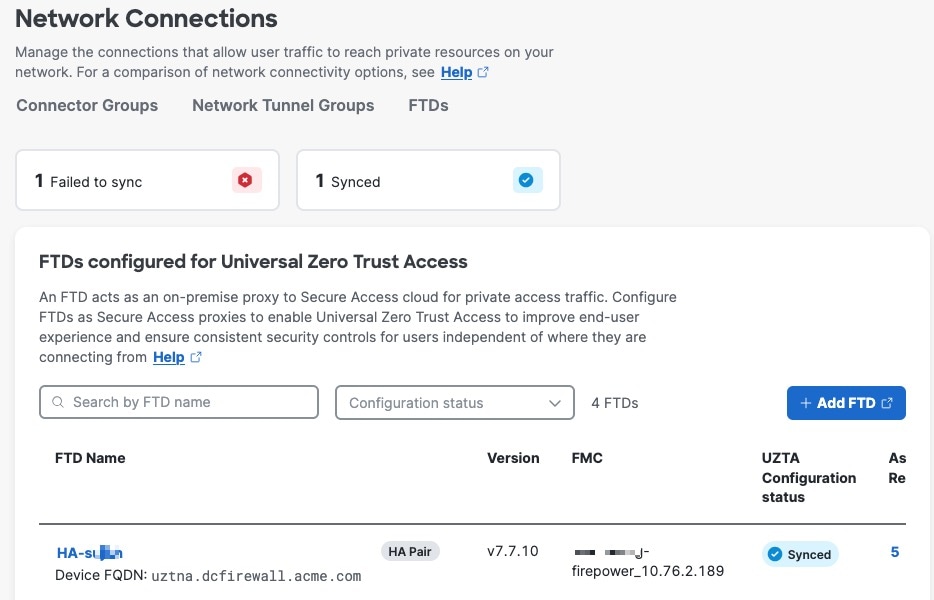Image resolution: width=934 pixels, height=600 pixels.
Task: Click the external link icon beside top Help
Action: pyautogui.click(x=483, y=72)
